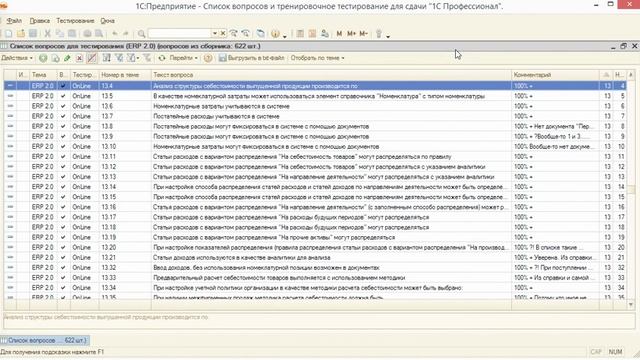Click the Disable filter funnel icon
640x360 pixels.
pyautogui.click(x=147, y=58)
